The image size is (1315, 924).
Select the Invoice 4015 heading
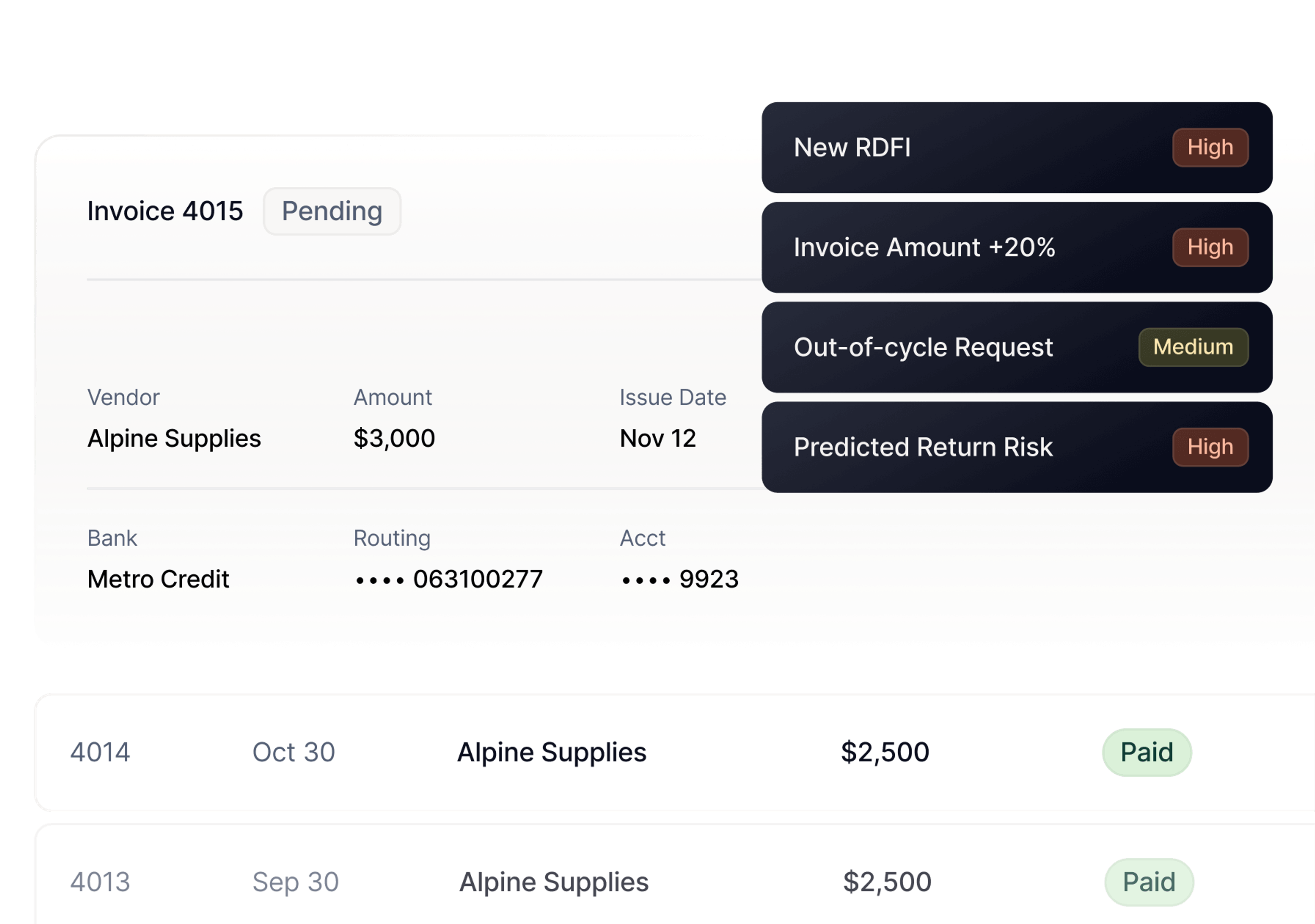165,211
